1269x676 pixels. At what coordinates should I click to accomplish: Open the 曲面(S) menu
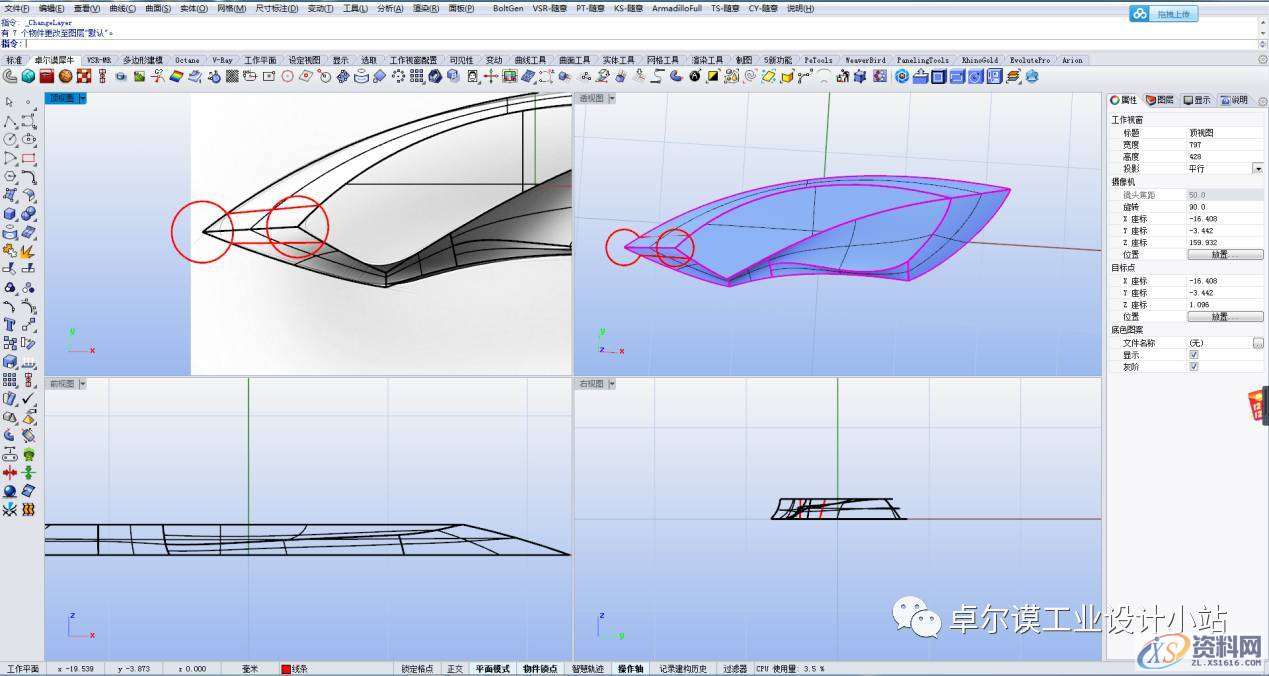click(x=159, y=8)
